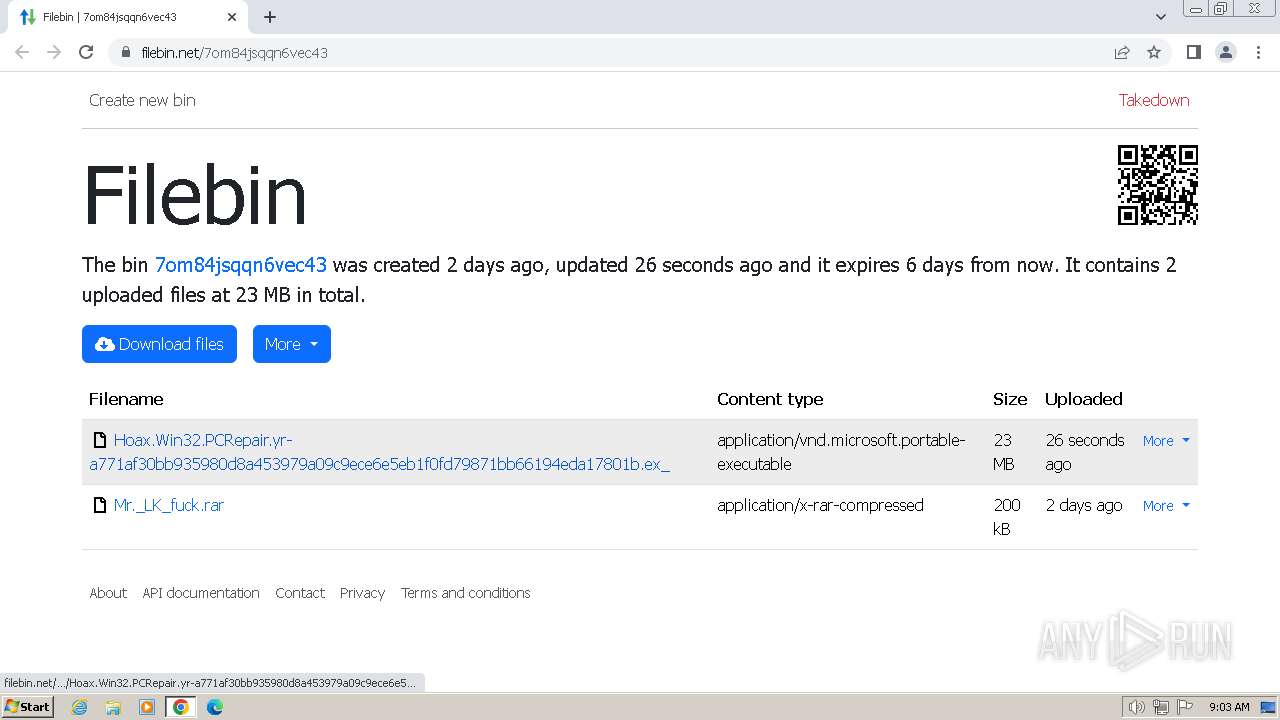Toggle the browser side panel
1280x720 pixels.
1193,52
